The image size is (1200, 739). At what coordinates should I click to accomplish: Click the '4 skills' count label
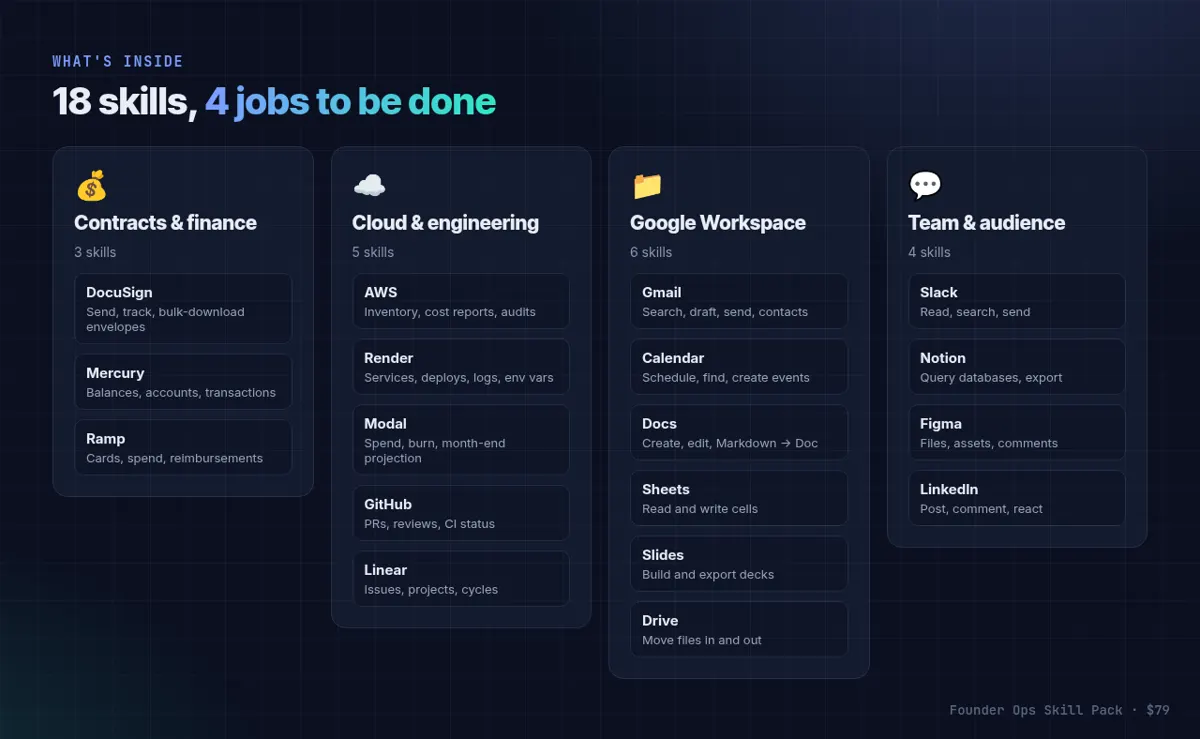tap(929, 252)
